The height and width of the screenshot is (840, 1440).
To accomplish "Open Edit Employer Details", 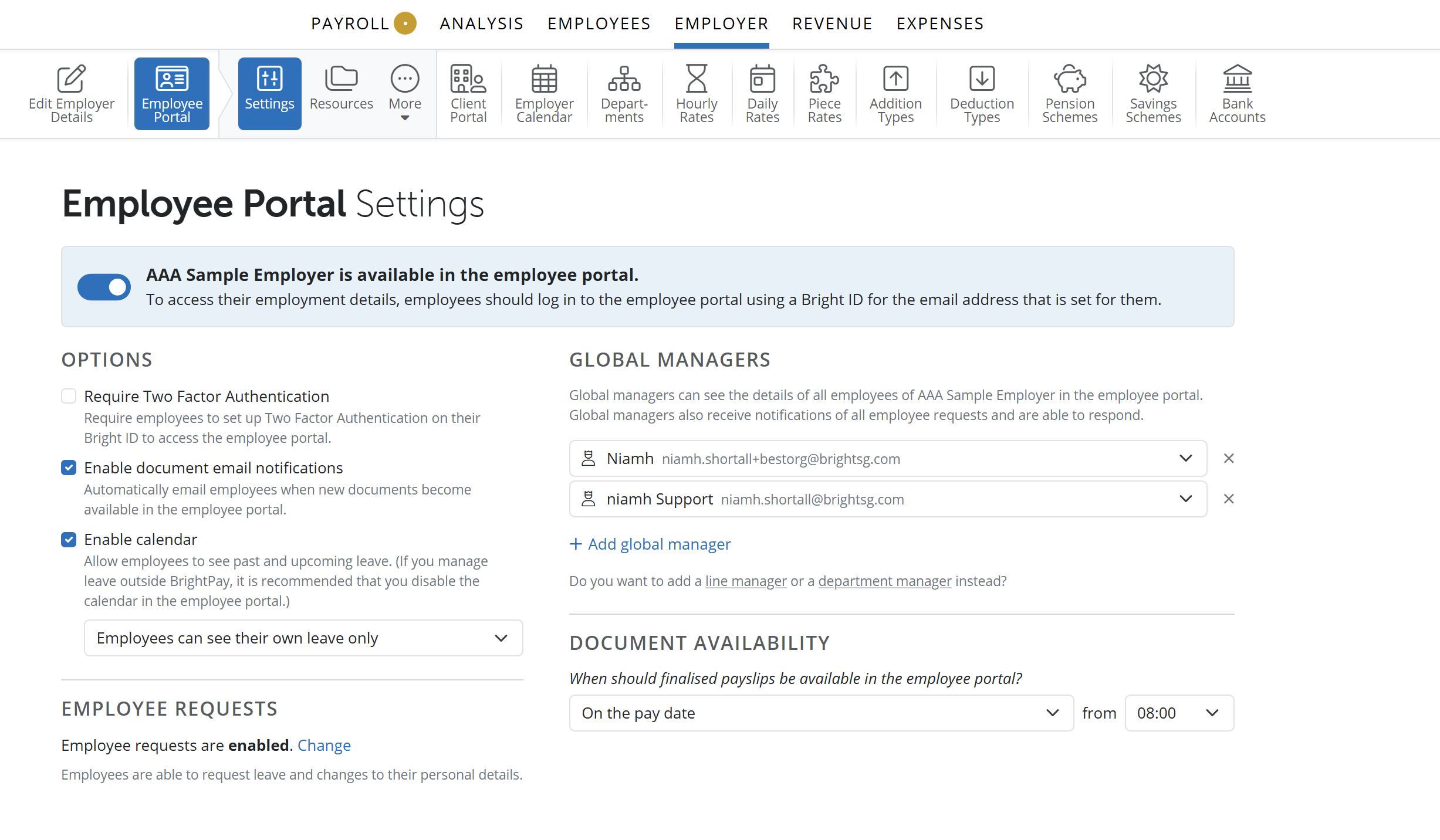I will (x=72, y=94).
